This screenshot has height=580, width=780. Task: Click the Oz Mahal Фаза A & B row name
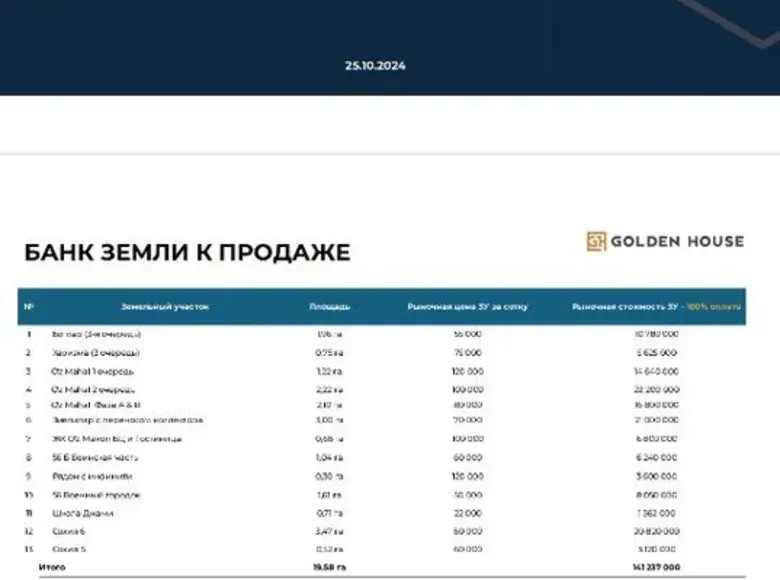[x=96, y=405]
